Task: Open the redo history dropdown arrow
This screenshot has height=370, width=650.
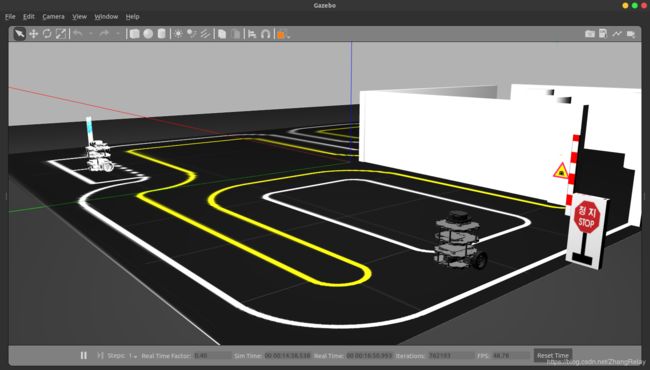Action: 118,34
